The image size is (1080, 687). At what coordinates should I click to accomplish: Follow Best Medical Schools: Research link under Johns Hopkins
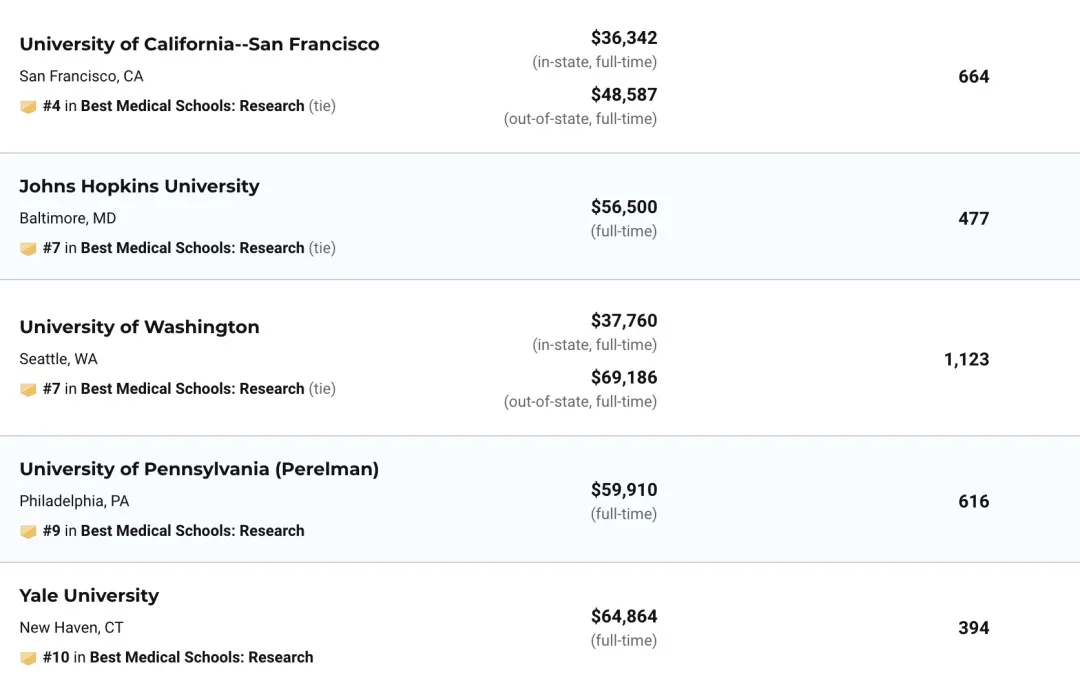[192, 248]
